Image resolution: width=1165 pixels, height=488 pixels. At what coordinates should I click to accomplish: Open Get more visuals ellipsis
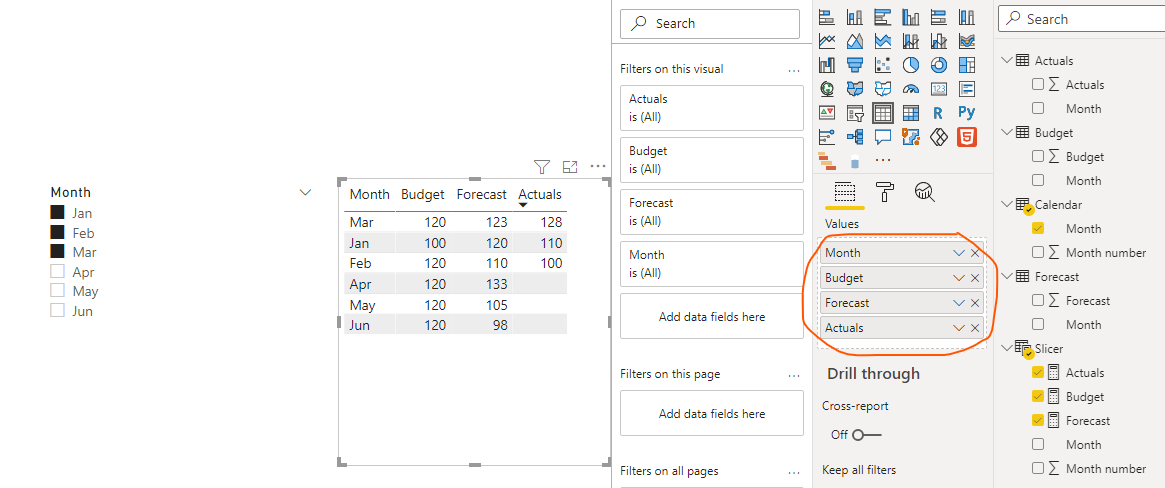tap(883, 160)
